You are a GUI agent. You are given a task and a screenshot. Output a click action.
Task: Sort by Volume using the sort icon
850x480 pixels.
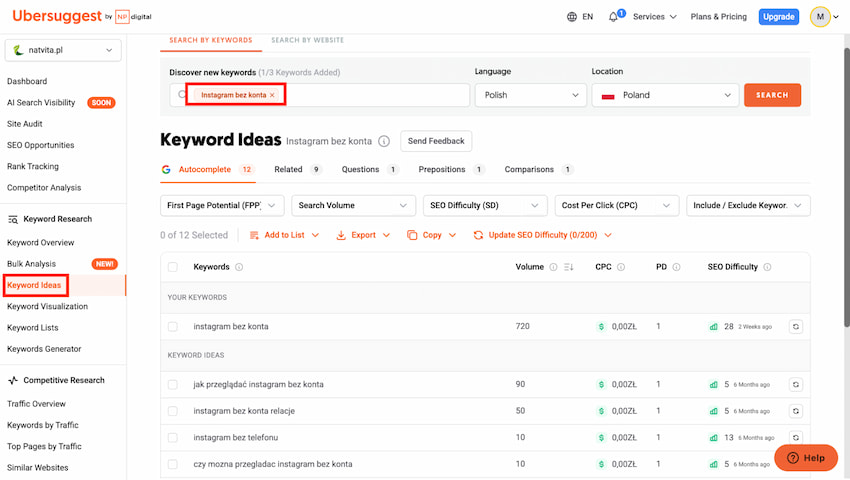point(568,267)
